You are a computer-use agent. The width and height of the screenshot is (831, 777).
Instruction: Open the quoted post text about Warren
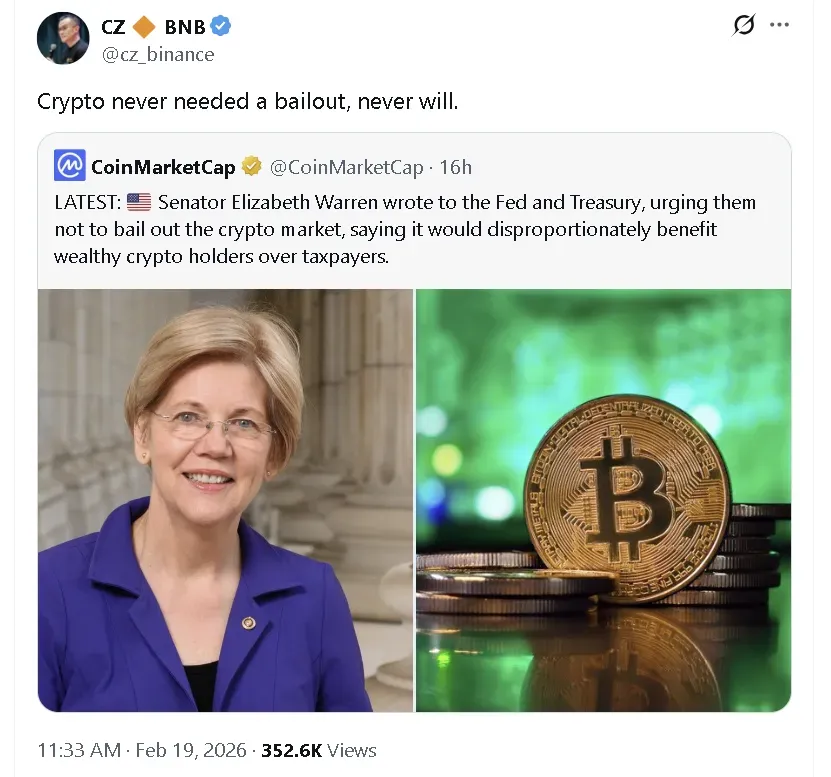click(x=405, y=229)
